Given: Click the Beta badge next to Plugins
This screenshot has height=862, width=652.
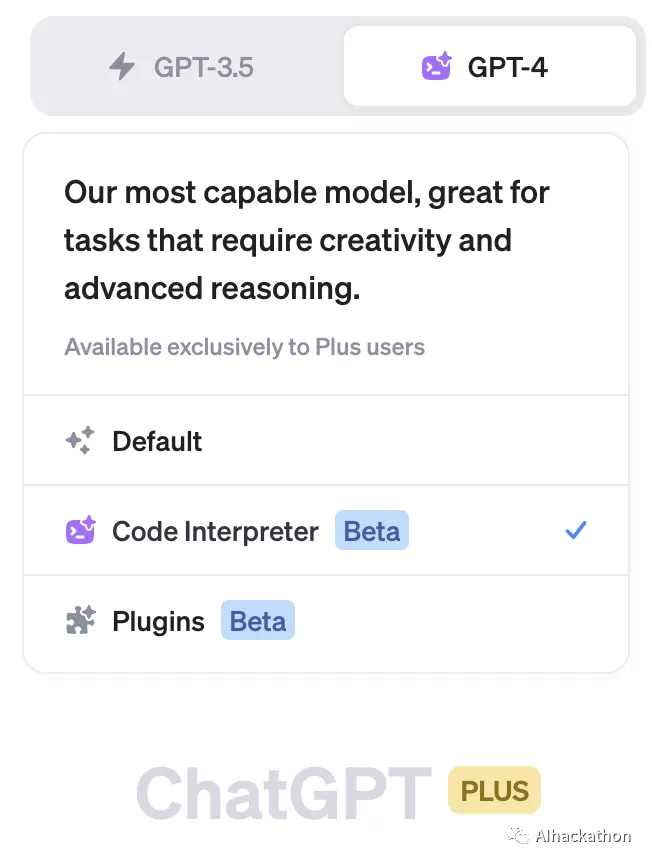Looking at the screenshot, I should pos(258,621).
